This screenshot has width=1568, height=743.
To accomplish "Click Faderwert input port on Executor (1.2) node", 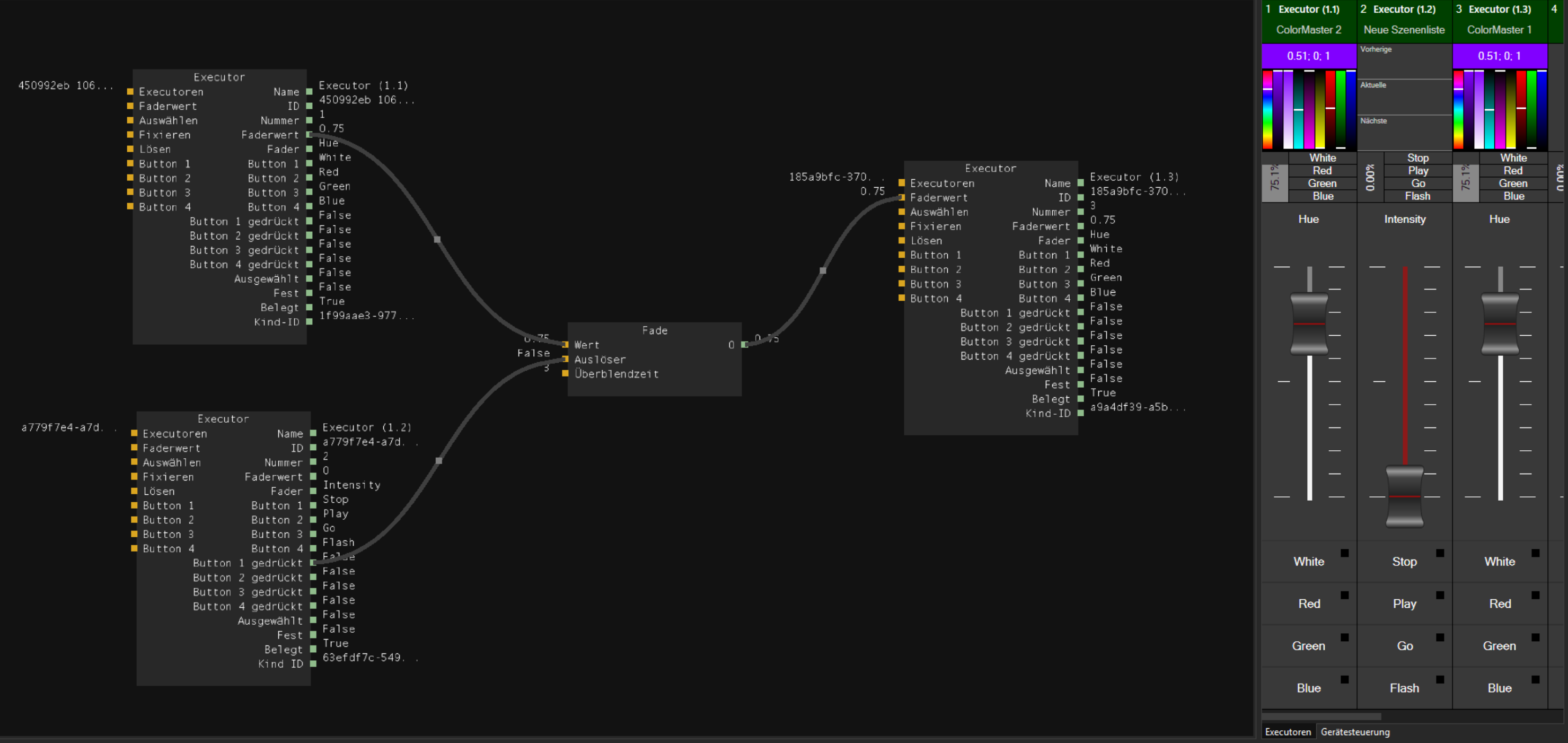I will 134,448.
